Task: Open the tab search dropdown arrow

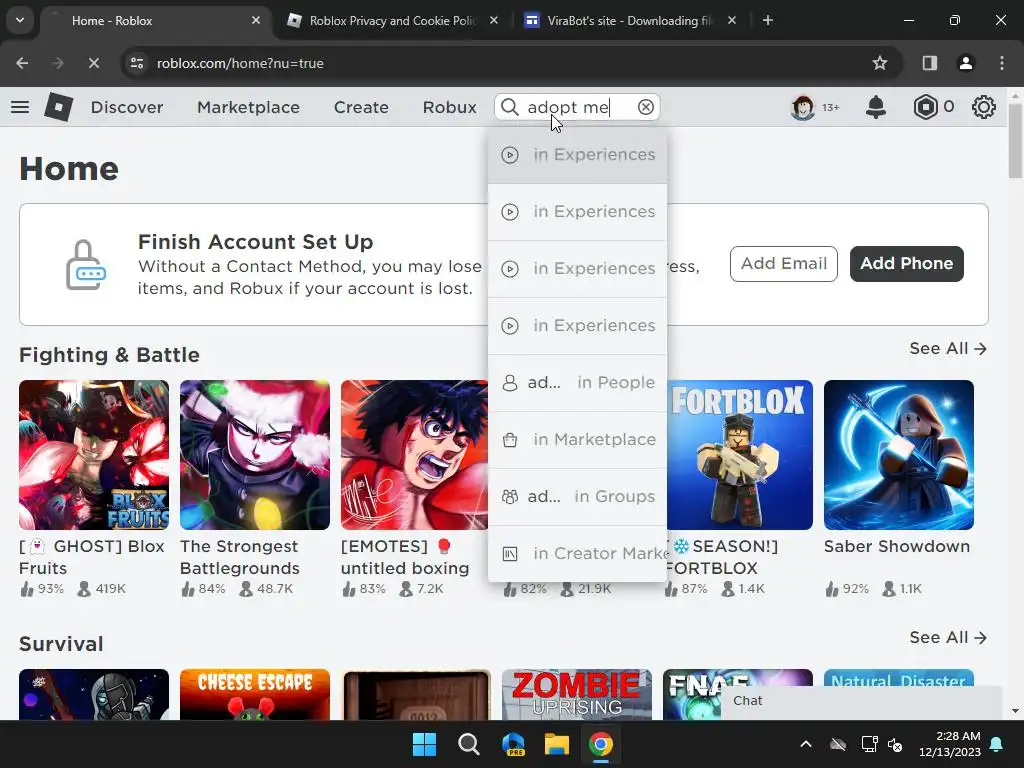Action: pyautogui.click(x=20, y=20)
